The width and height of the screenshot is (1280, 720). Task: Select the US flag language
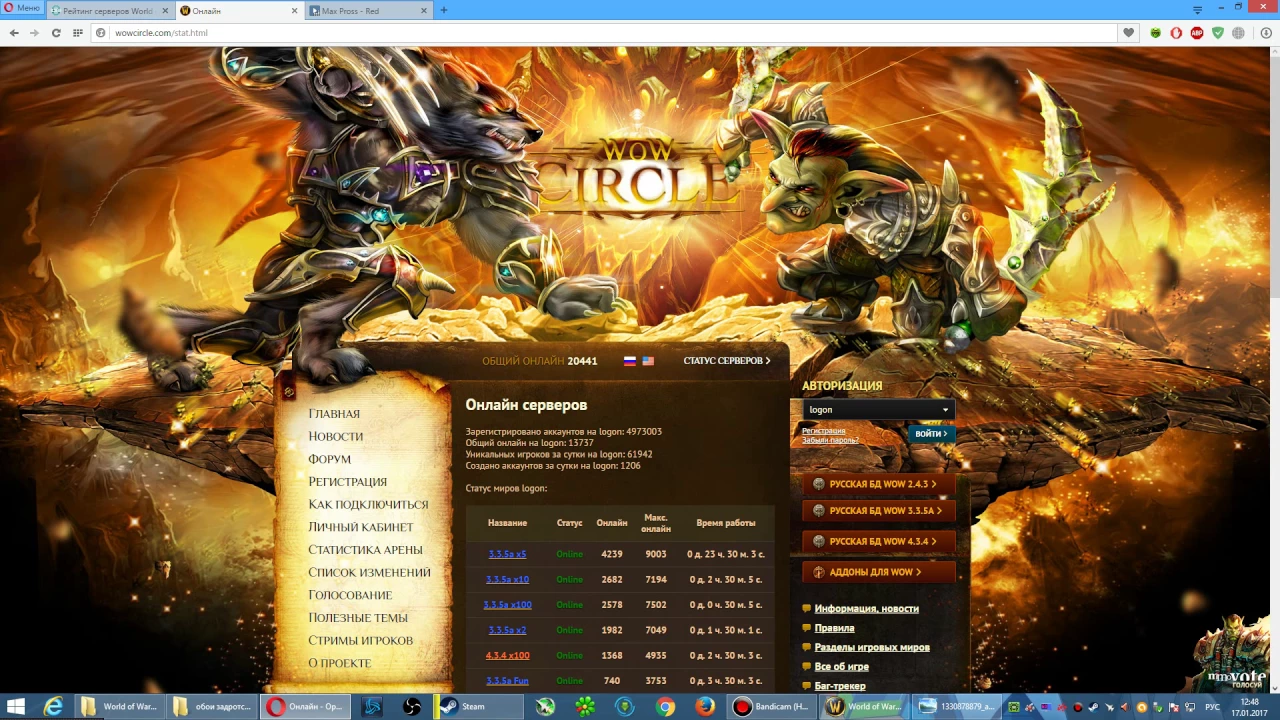click(648, 361)
